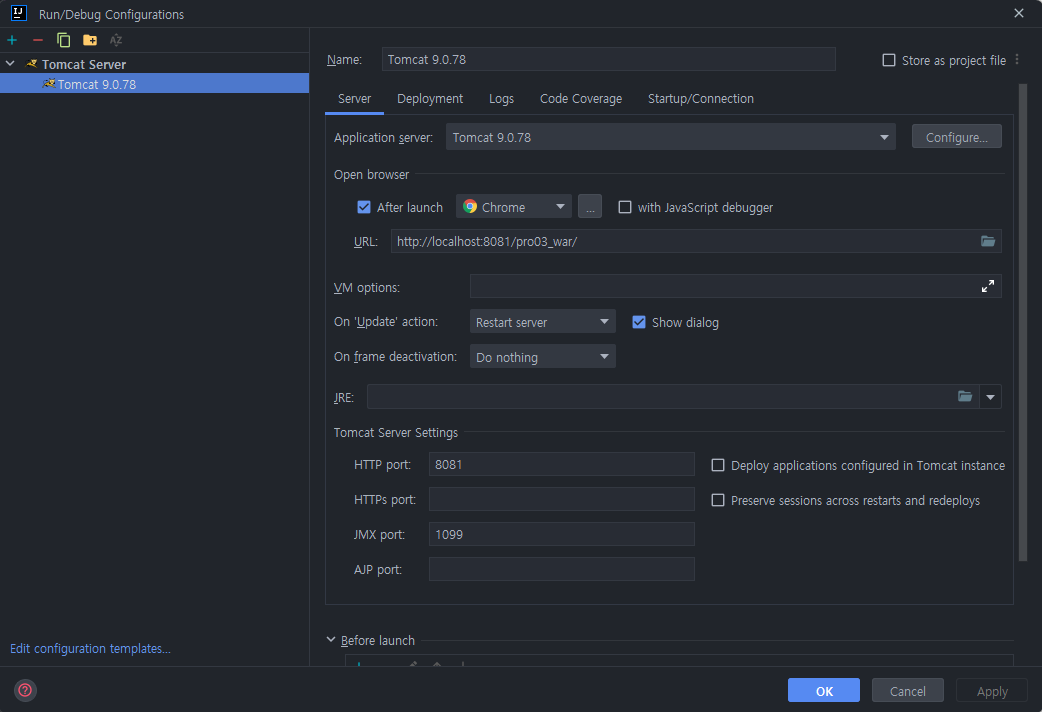The image size is (1042, 712).
Task: Click the AJP port field
Action: pyautogui.click(x=562, y=569)
